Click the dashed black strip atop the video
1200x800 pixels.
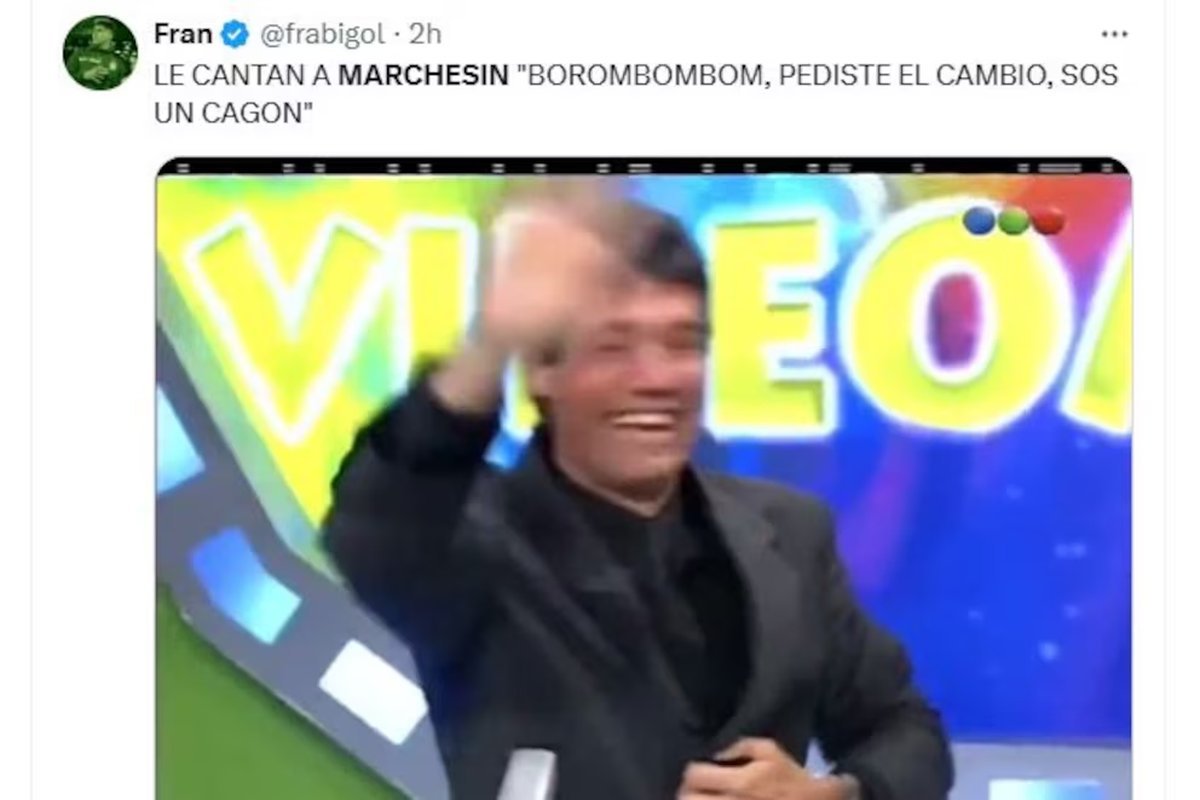643,166
